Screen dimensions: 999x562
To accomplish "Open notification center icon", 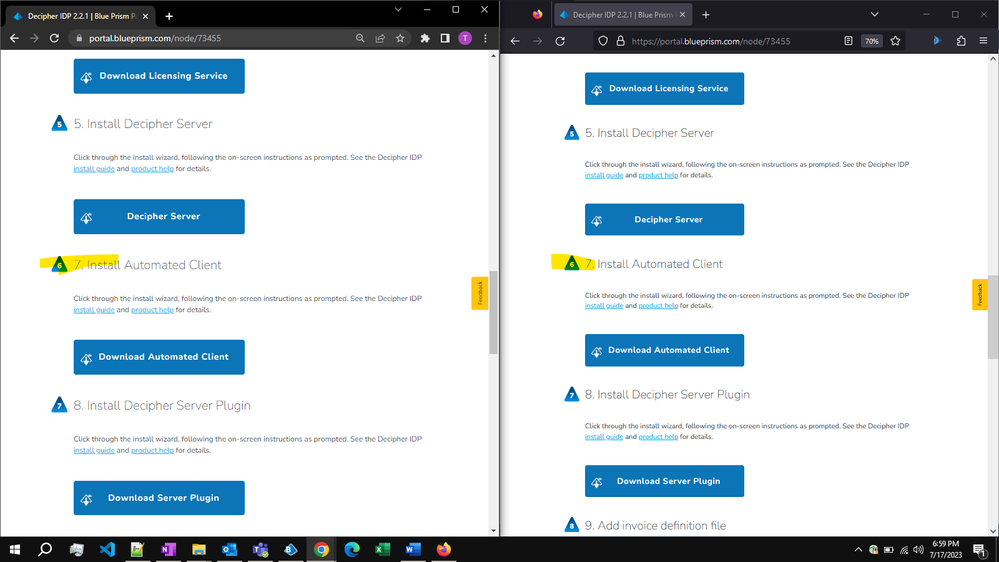I will pos(979,549).
